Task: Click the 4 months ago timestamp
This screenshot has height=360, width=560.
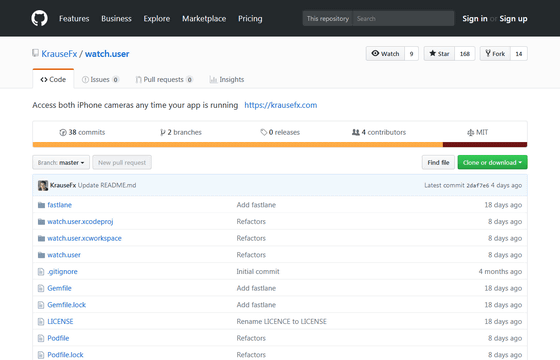Action: click(500, 272)
